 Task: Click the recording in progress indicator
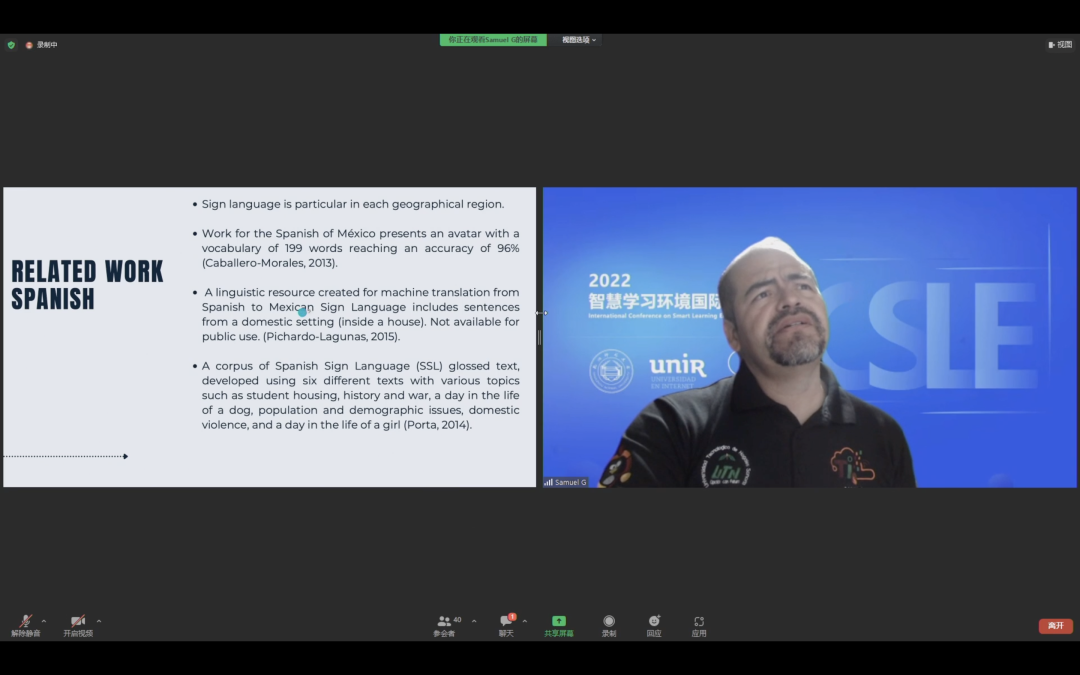[42, 45]
